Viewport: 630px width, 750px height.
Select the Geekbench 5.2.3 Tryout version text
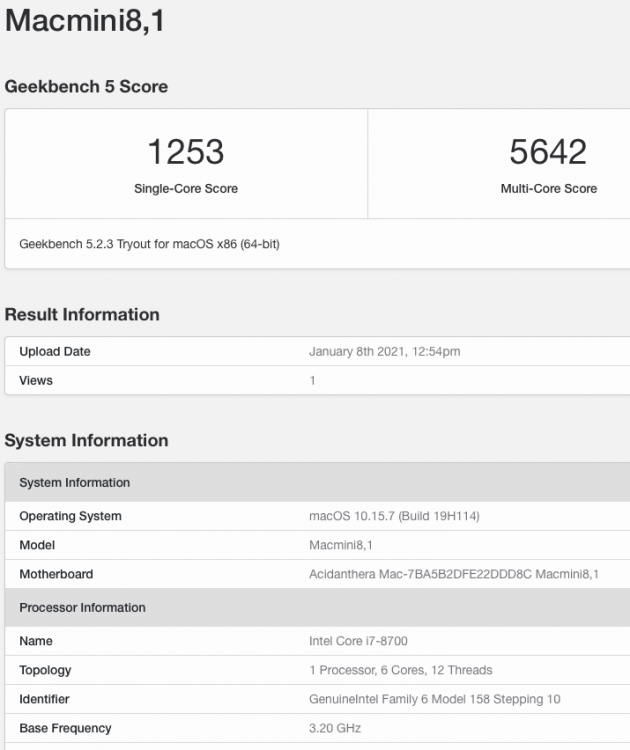pos(149,244)
